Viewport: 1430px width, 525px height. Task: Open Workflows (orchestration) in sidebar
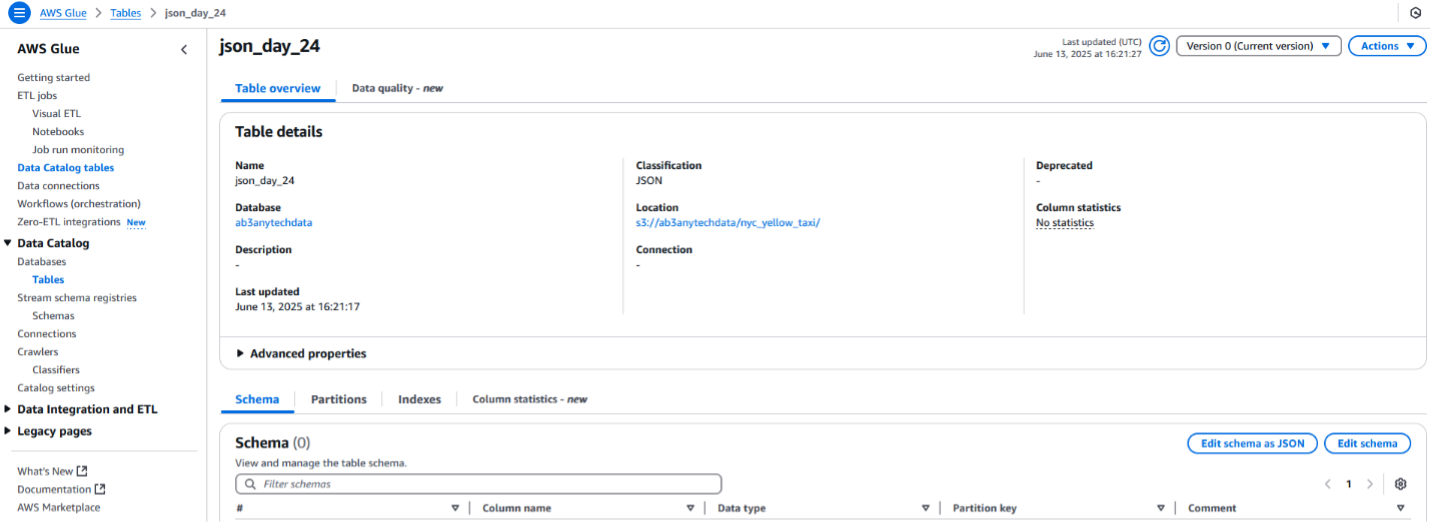(x=79, y=203)
